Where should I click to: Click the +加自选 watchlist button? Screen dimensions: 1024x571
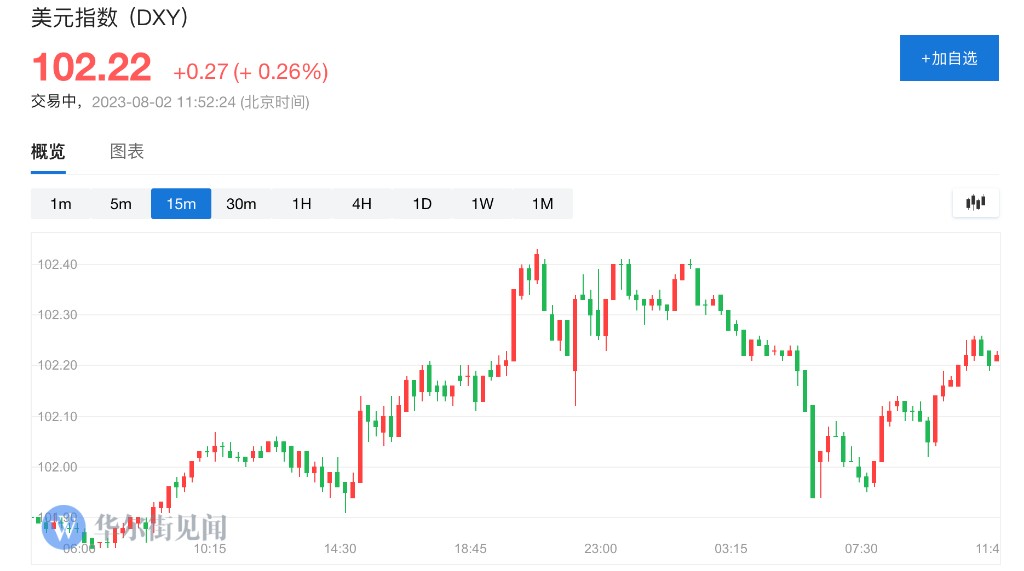point(948,58)
